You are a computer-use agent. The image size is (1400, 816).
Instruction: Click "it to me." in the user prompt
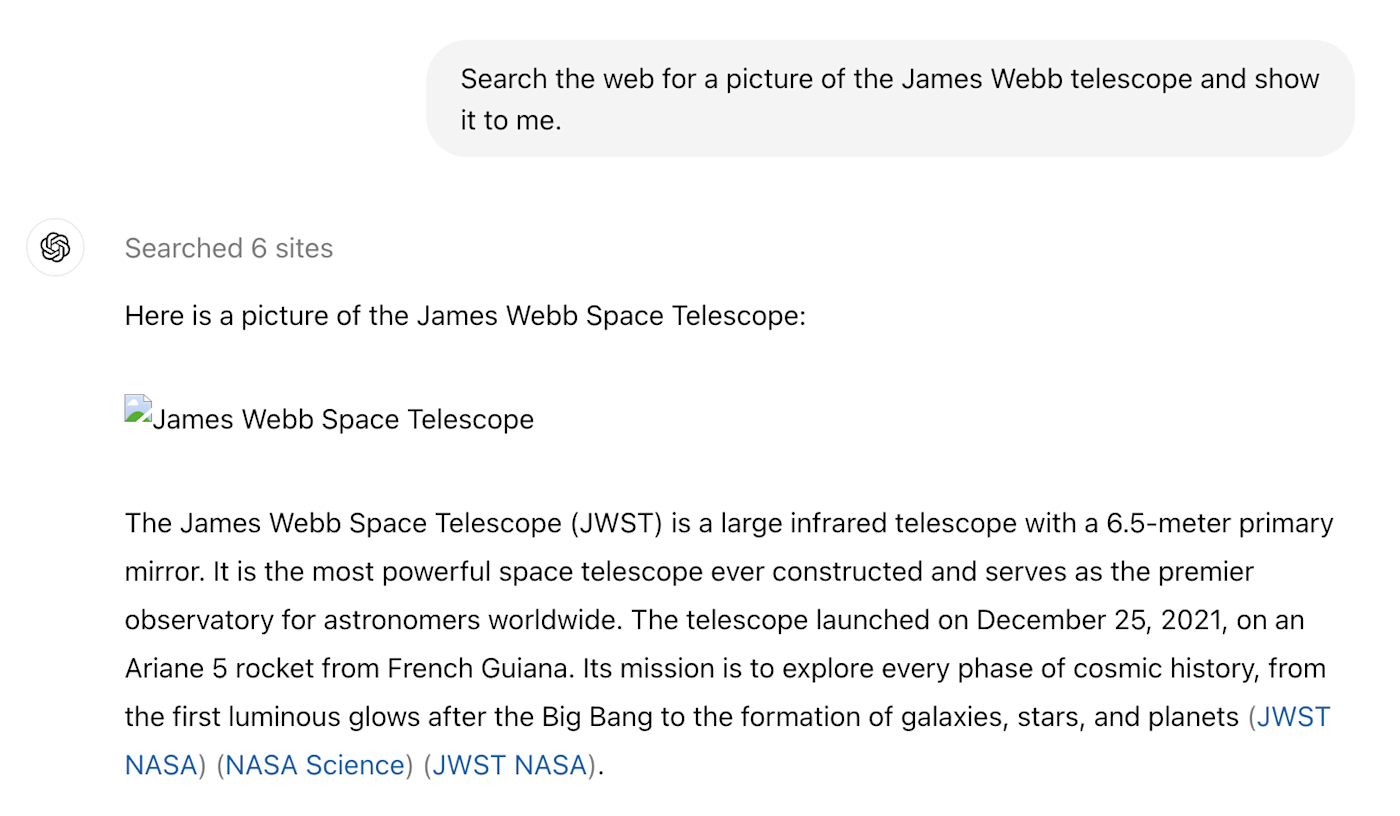511,120
